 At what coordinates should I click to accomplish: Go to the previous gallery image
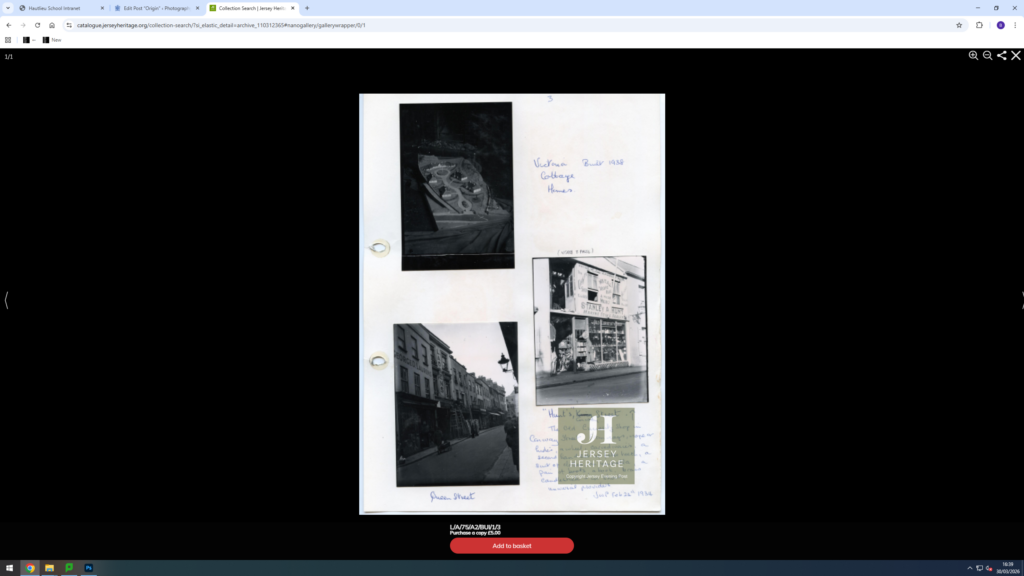tap(6, 300)
